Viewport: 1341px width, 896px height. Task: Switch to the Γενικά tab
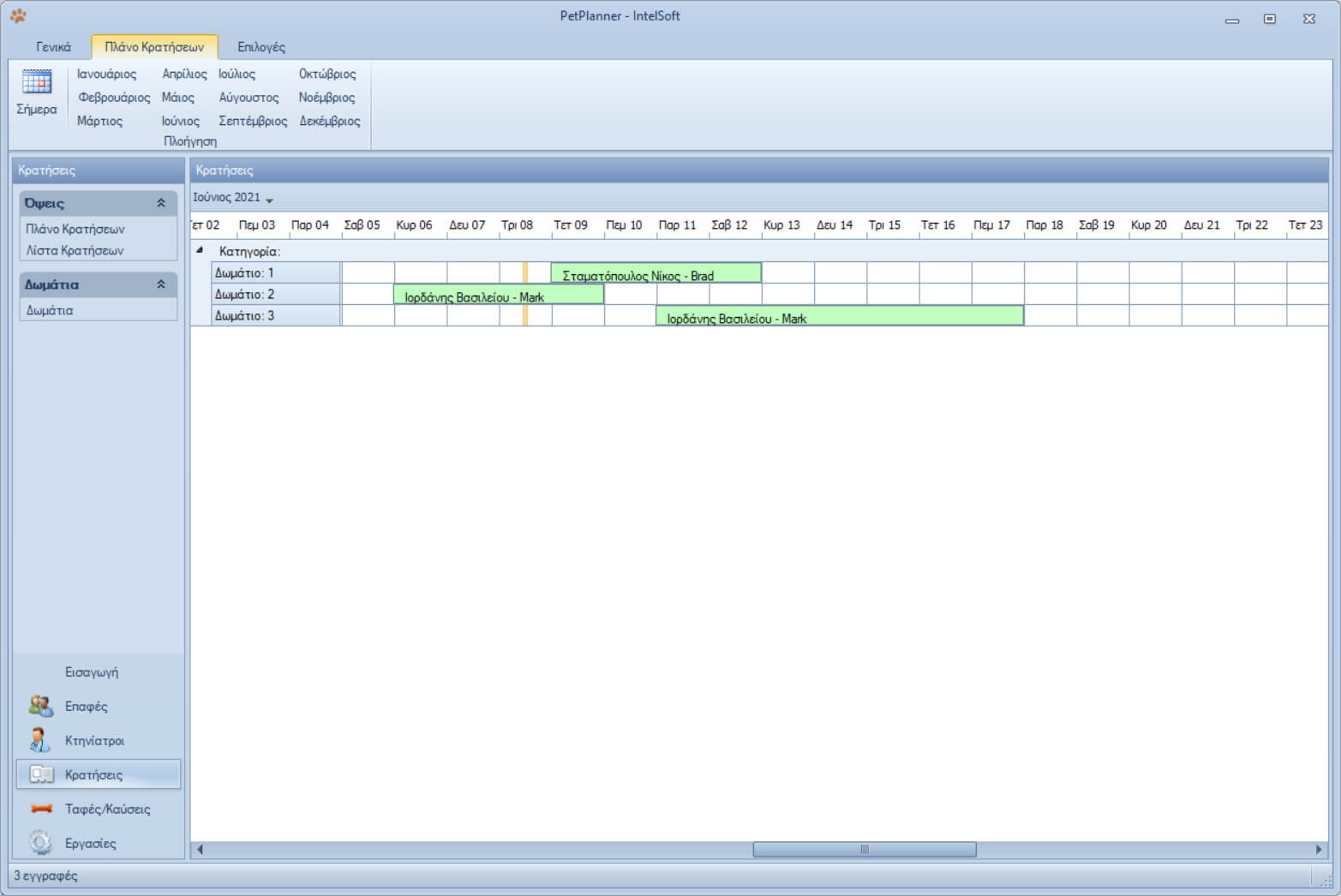(x=53, y=47)
